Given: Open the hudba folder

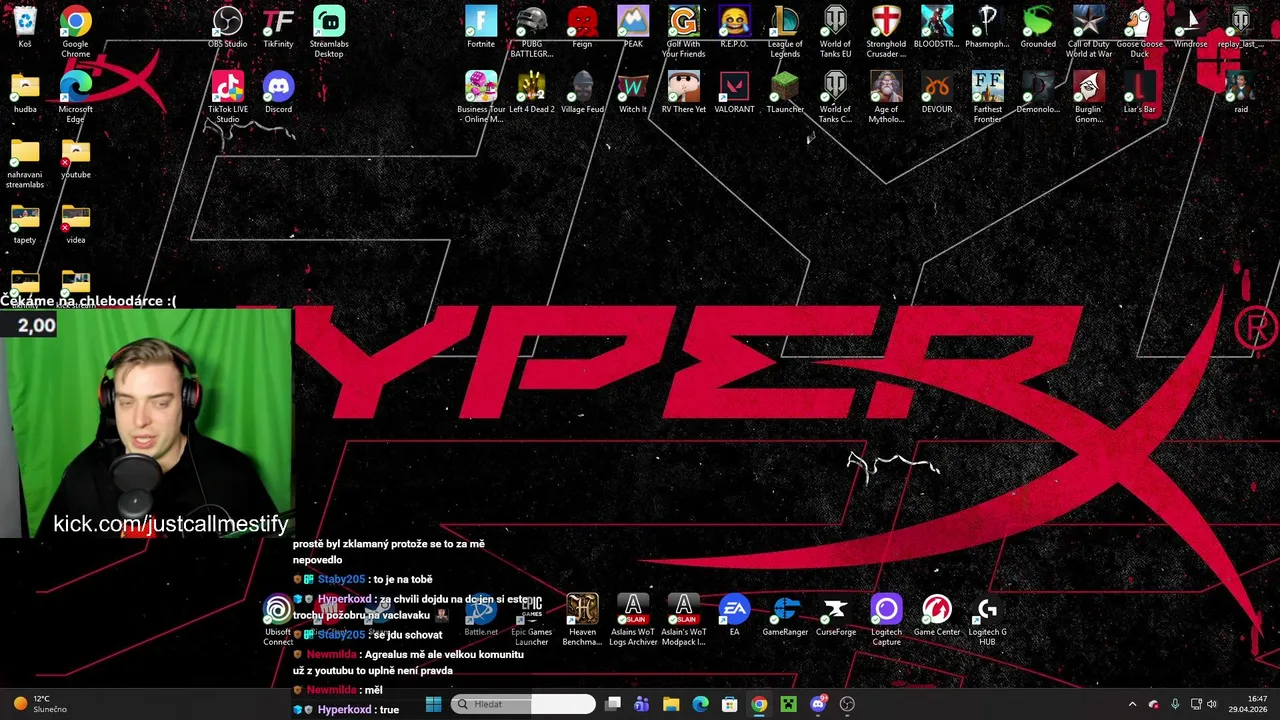Looking at the screenshot, I should [x=25, y=93].
